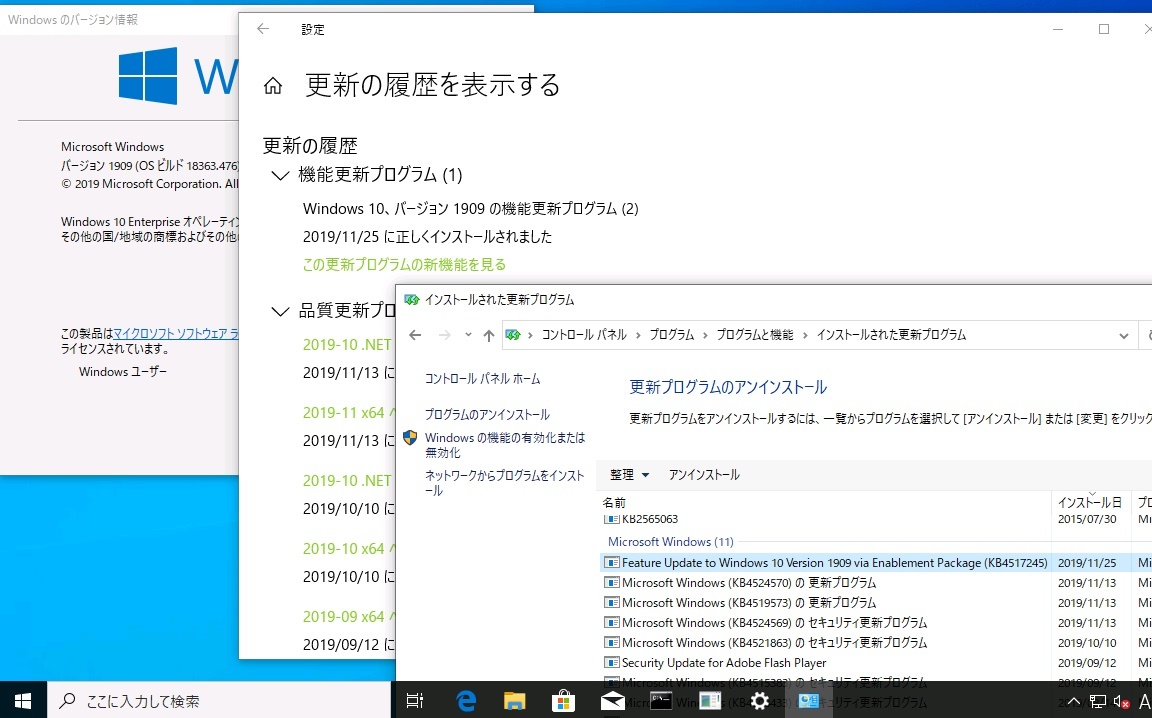Click the license terms link in winver window
Viewport: 1152px width, 718px height.
tap(175, 334)
